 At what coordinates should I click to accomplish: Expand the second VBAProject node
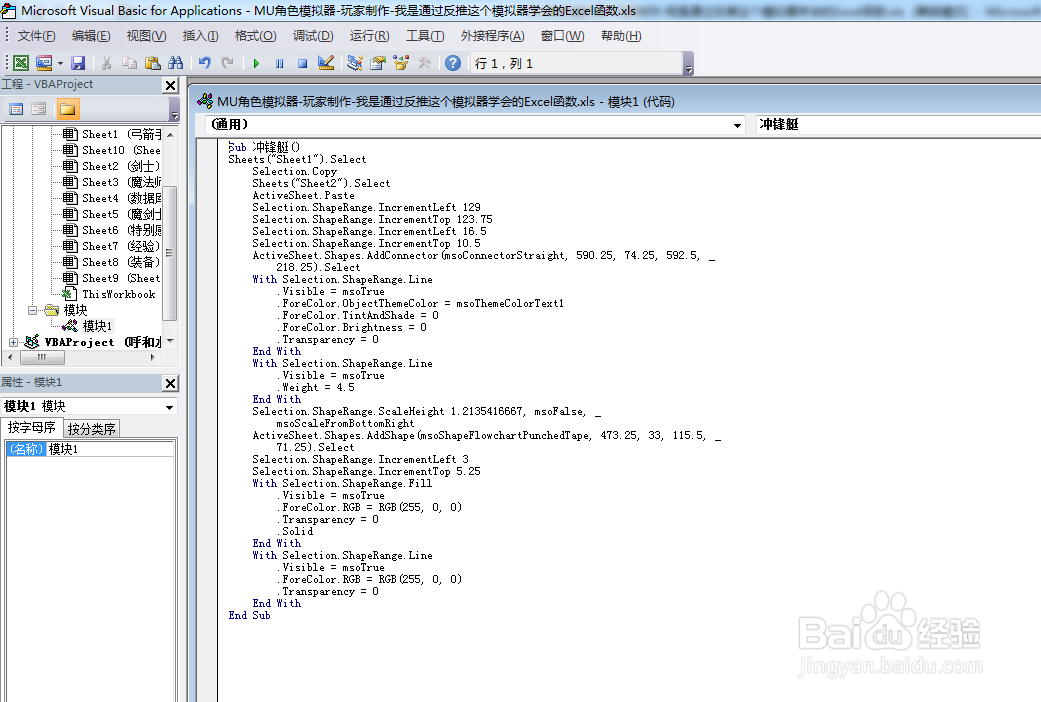[13, 342]
